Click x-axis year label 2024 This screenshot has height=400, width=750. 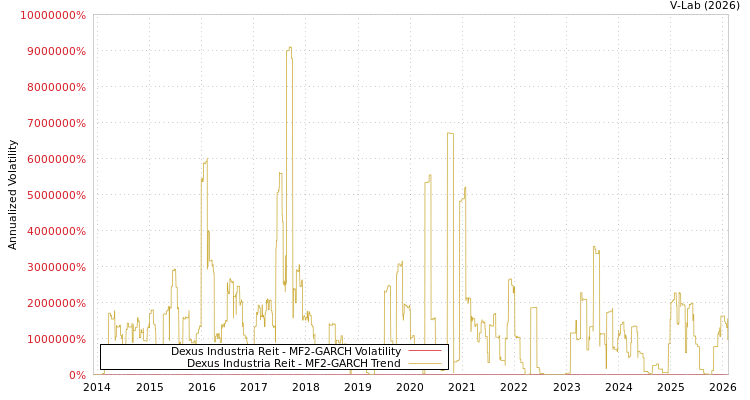[x=618, y=387]
